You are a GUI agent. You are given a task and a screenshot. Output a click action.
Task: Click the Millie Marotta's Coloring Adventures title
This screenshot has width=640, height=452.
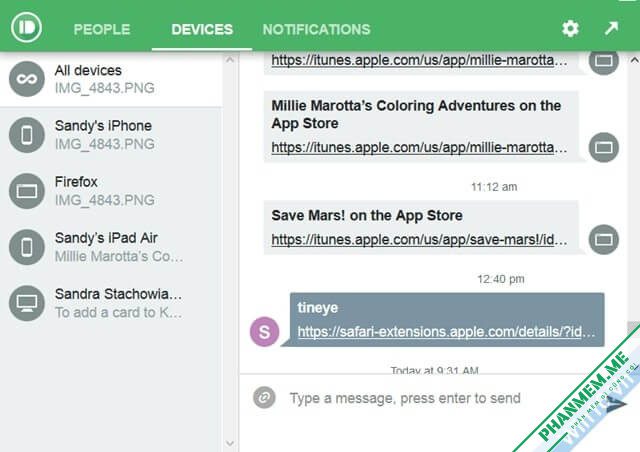coord(416,114)
